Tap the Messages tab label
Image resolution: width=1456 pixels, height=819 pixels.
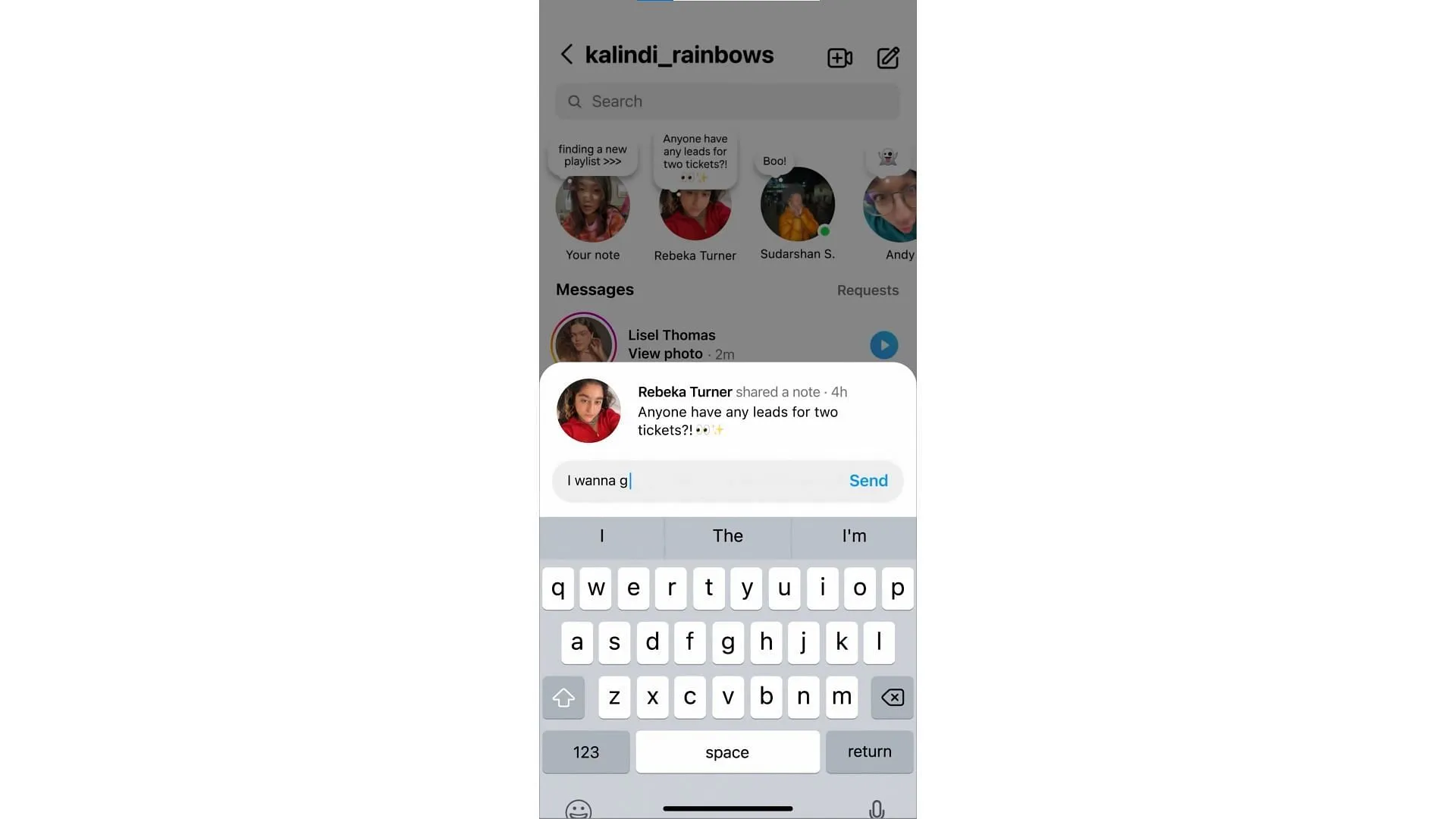pos(595,289)
